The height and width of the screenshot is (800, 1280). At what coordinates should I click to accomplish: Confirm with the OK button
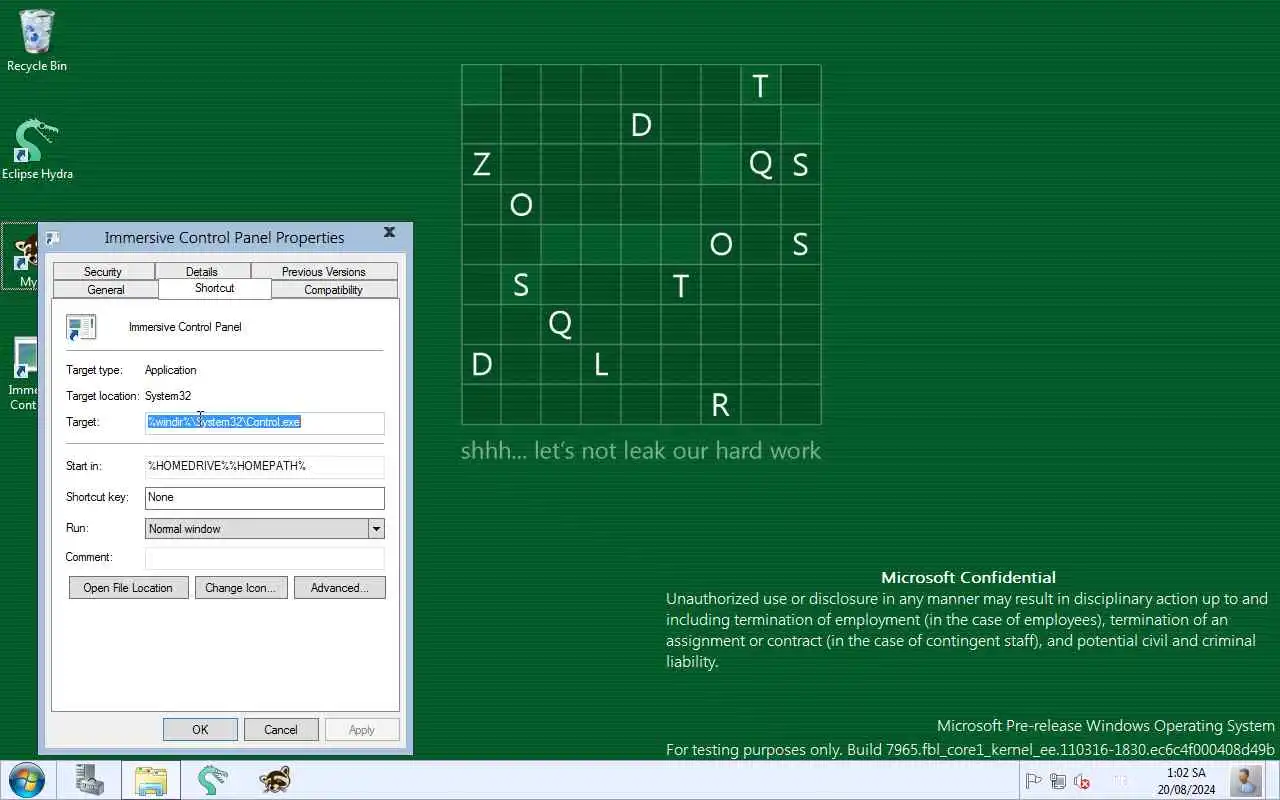tap(200, 730)
